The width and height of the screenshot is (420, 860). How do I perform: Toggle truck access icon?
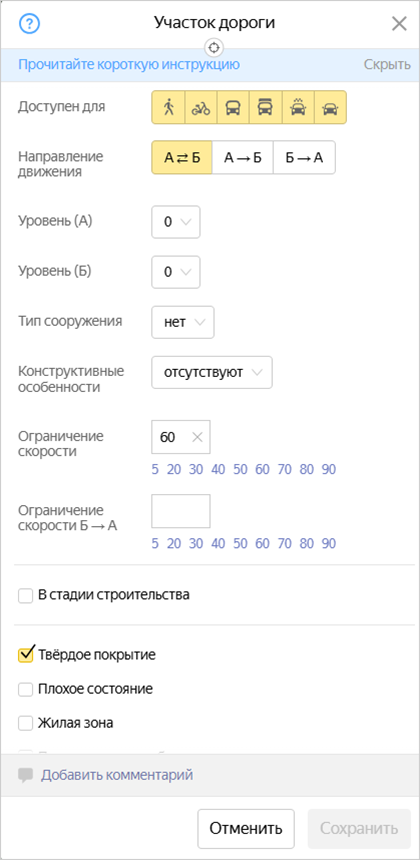click(265, 108)
